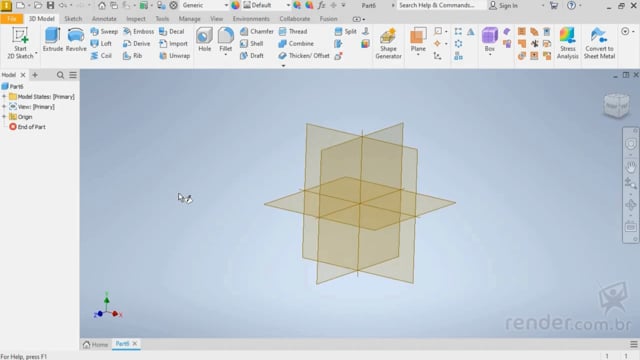Activate Pan in the navigation bar
Image resolution: width=640 pixels, height=360 pixels.
coord(631,167)
